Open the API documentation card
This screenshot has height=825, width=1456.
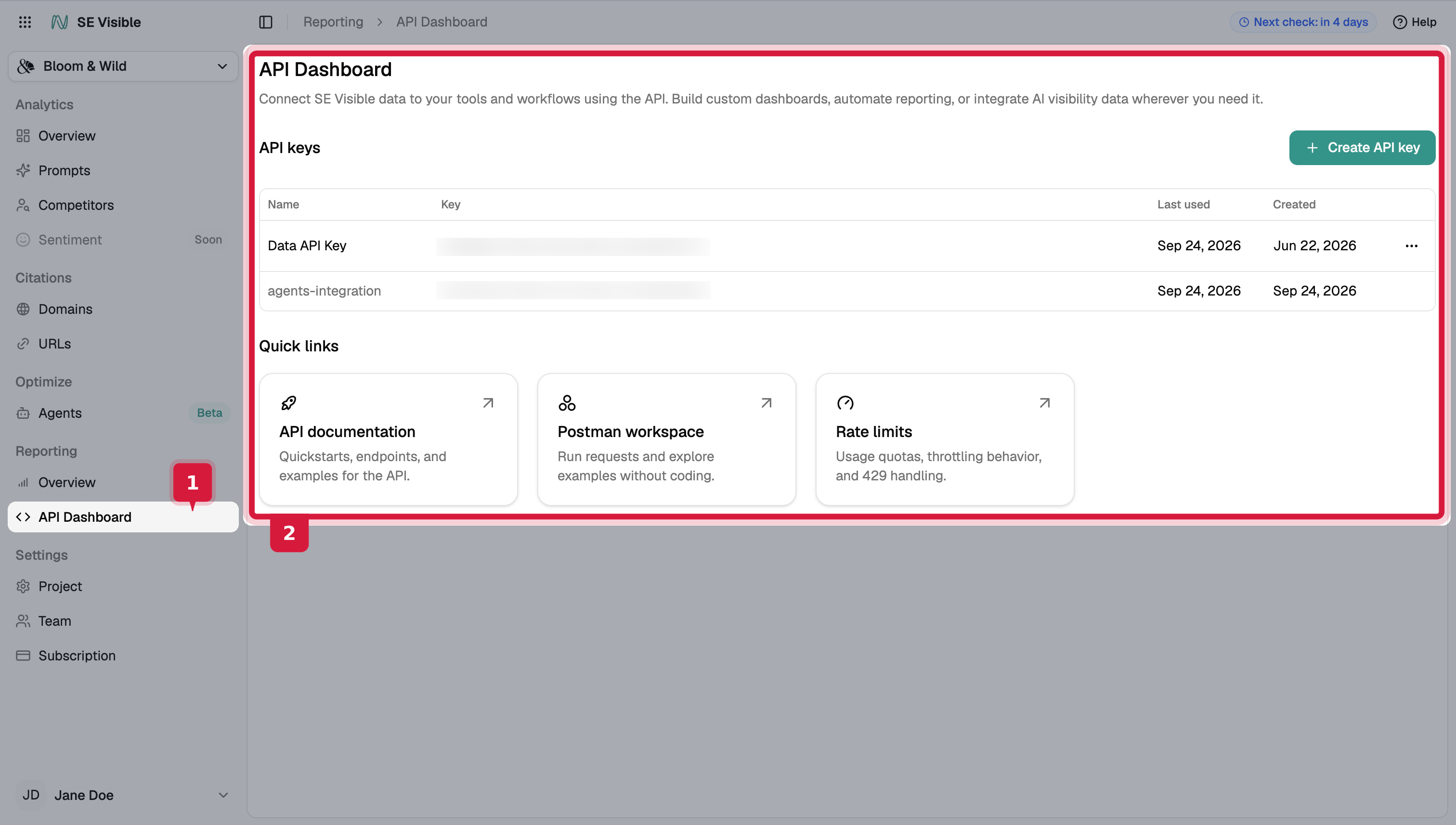click(388, 439)
